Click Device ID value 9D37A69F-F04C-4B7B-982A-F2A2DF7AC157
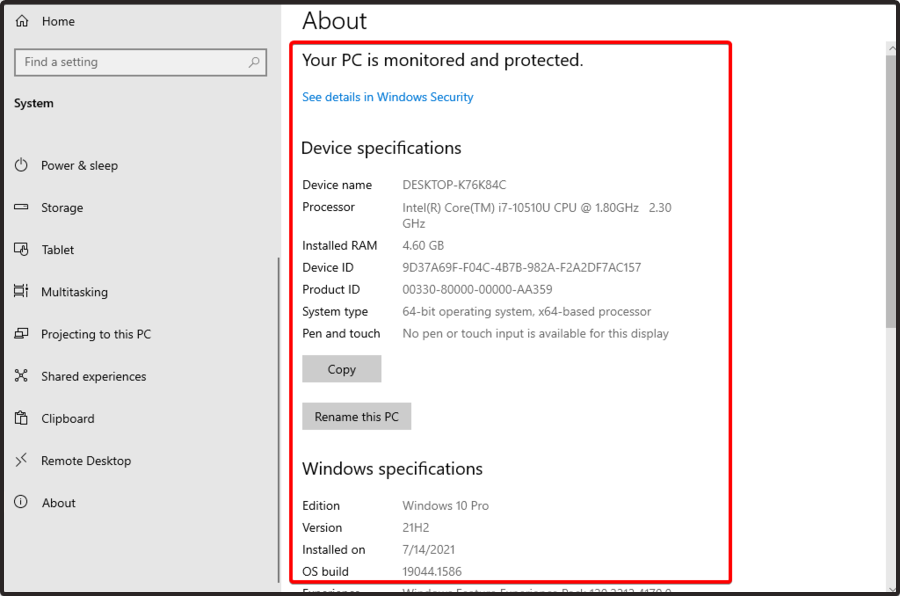 coord(522,268)
